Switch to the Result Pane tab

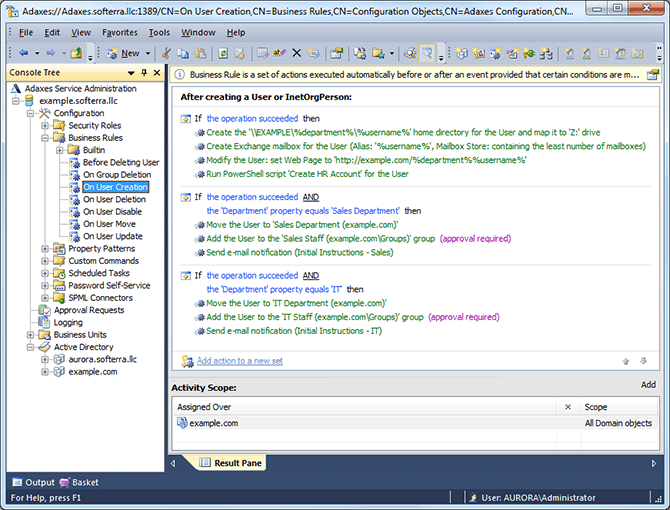[231, 463]
